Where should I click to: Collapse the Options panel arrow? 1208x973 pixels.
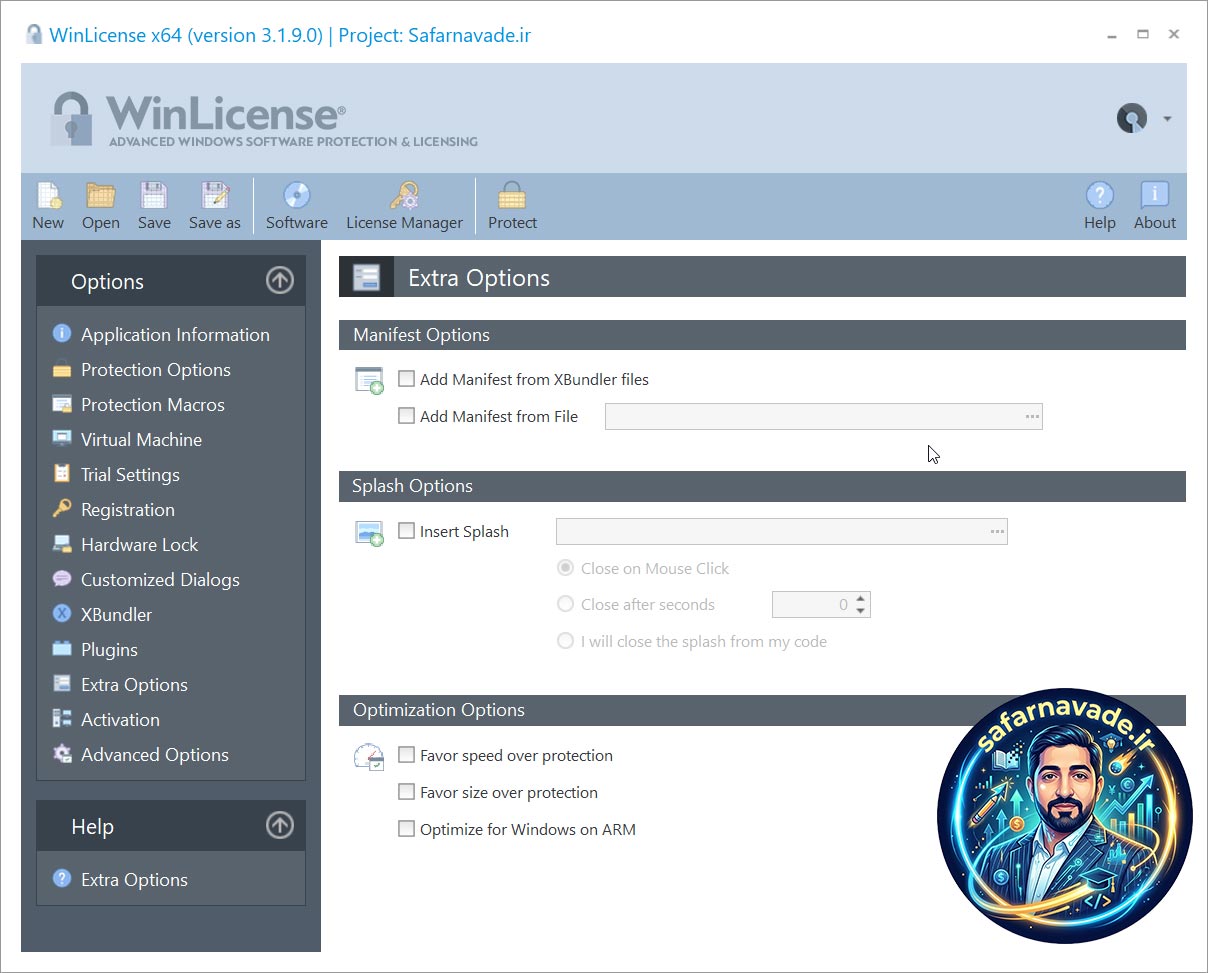(x=280, y=281)
